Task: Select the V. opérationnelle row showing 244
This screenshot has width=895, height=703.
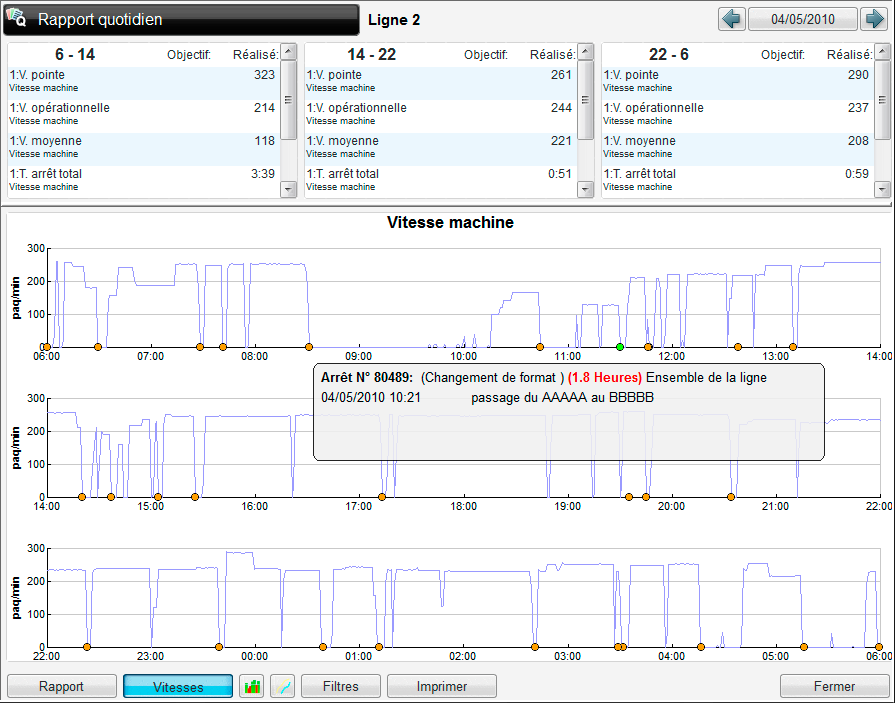Action: [x=441, y=116]
